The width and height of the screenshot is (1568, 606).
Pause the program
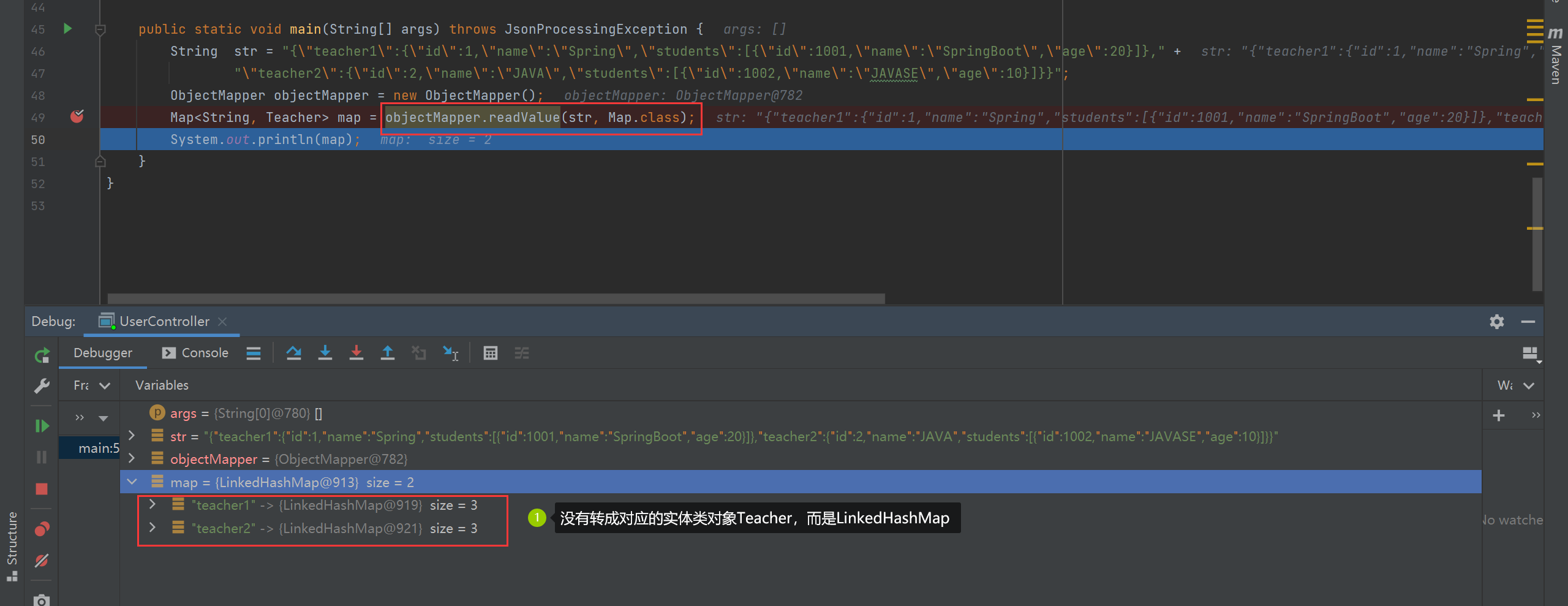42,457
